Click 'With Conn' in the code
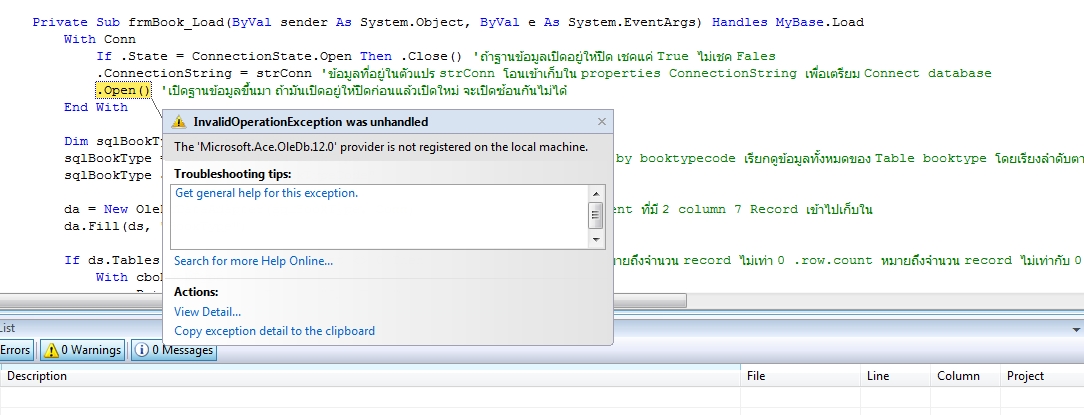This screenshot has width=1084, height=415. [100, 39]
